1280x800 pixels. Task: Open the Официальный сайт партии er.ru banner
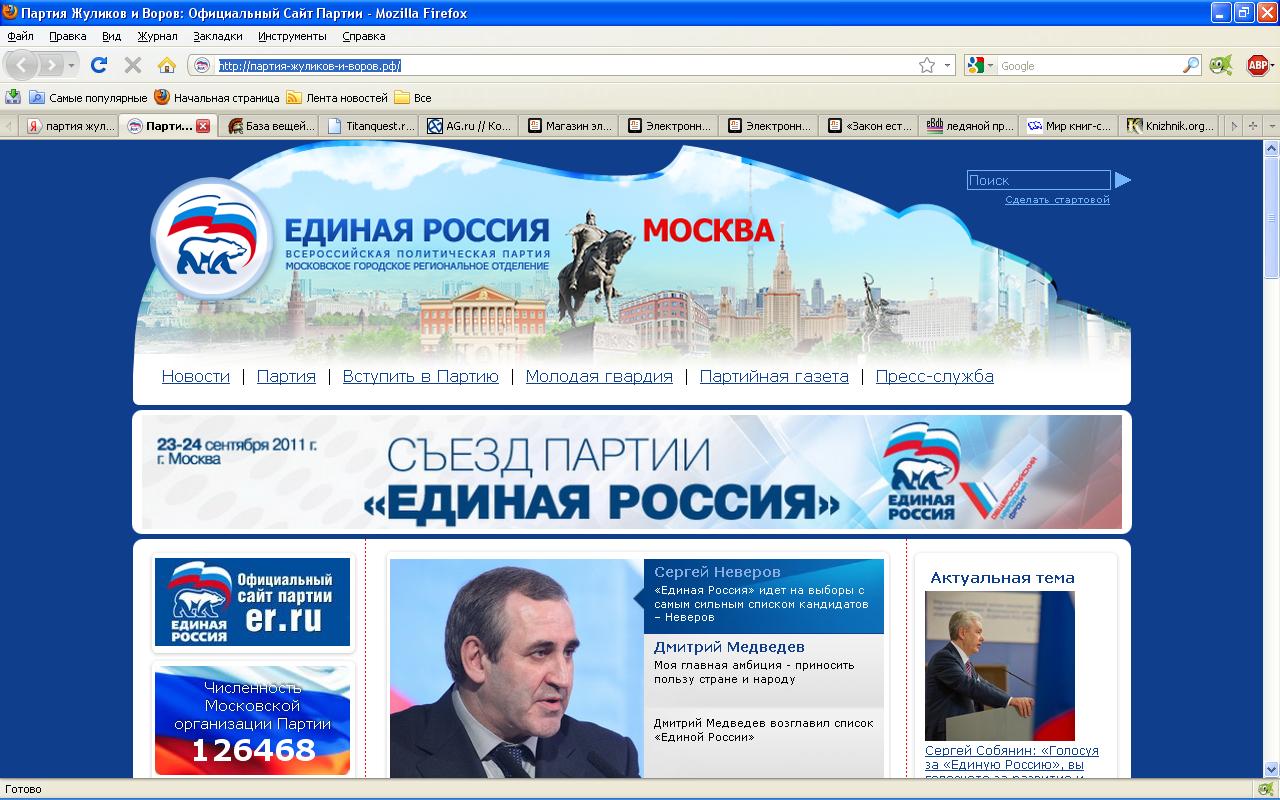[252, 602]
